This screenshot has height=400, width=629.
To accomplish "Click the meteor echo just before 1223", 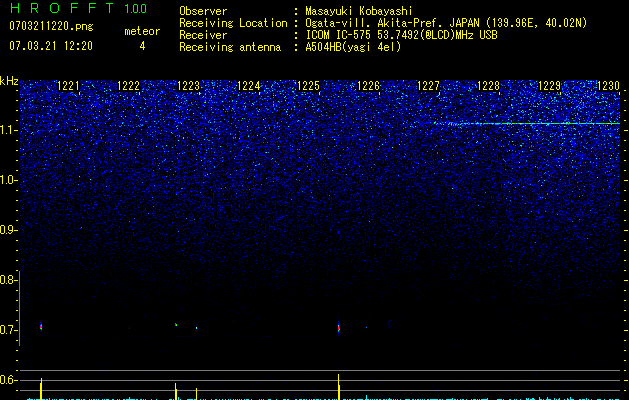I will click(x=176, y=324).
